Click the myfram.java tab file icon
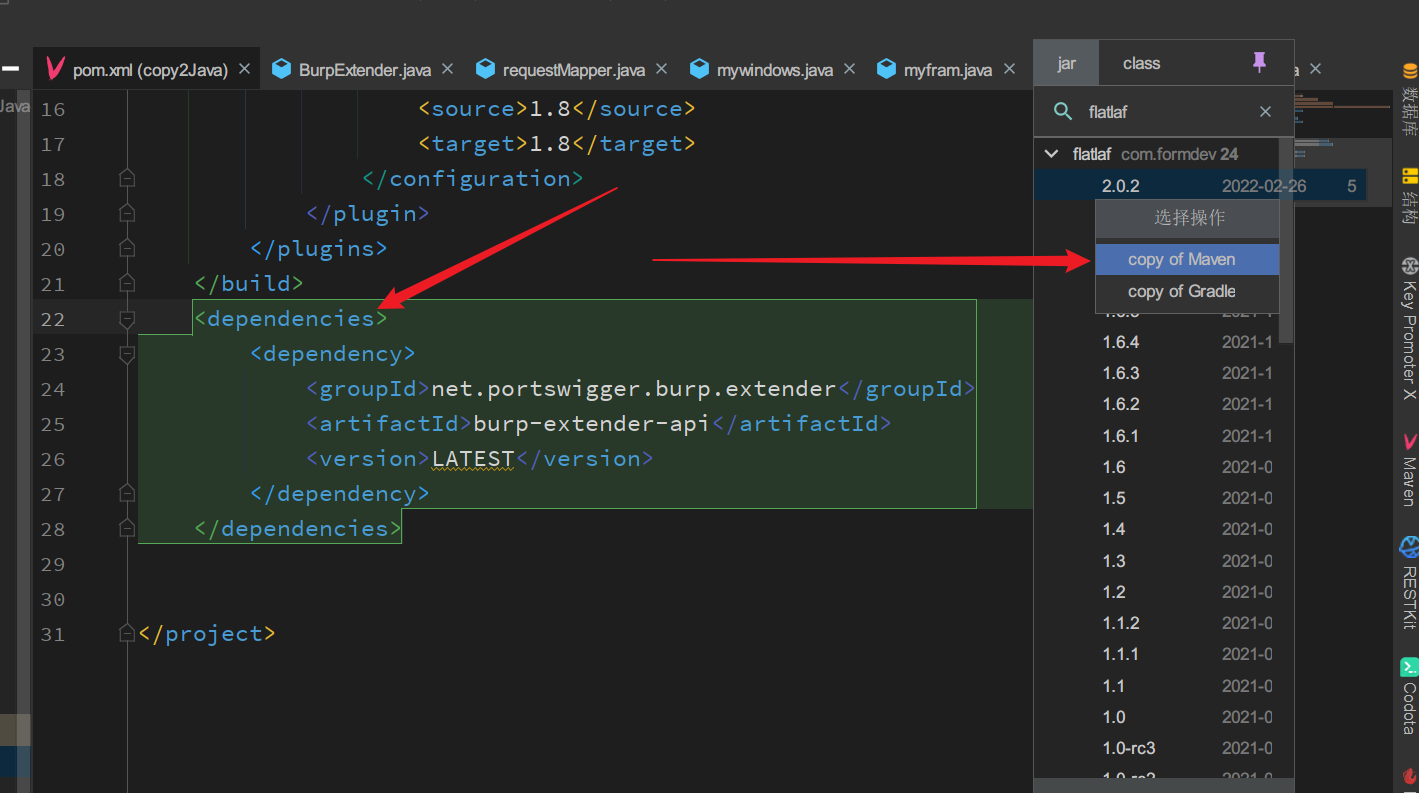The width and height of the screenshot is (1419, 793). [x=886, y=69]
